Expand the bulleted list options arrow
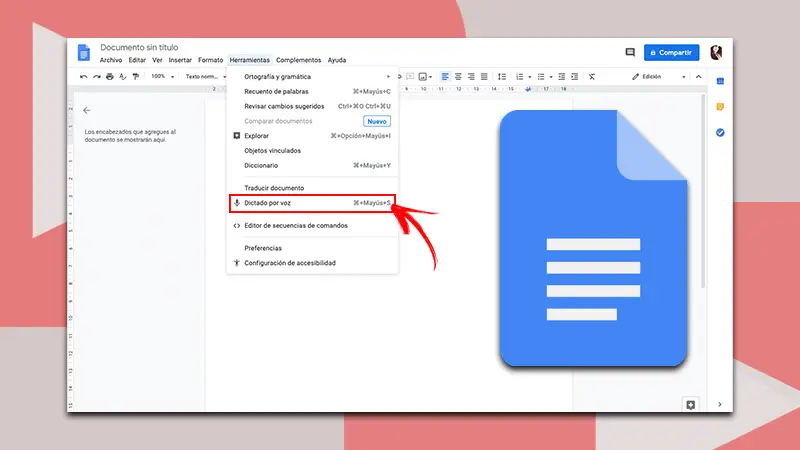 [x=551, y=77]
